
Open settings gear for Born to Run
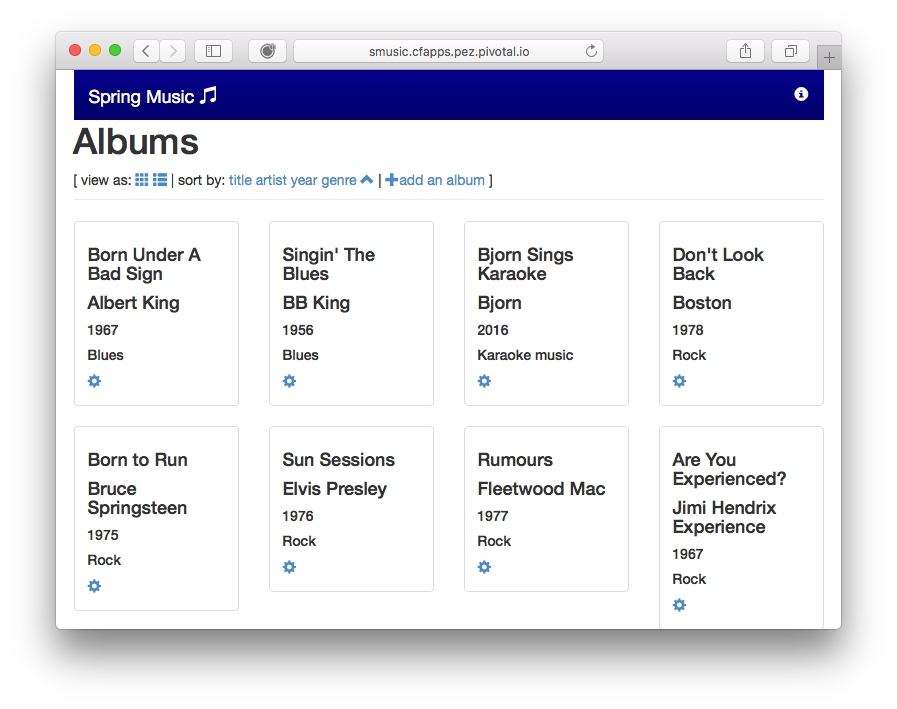[x=94, y=586]
